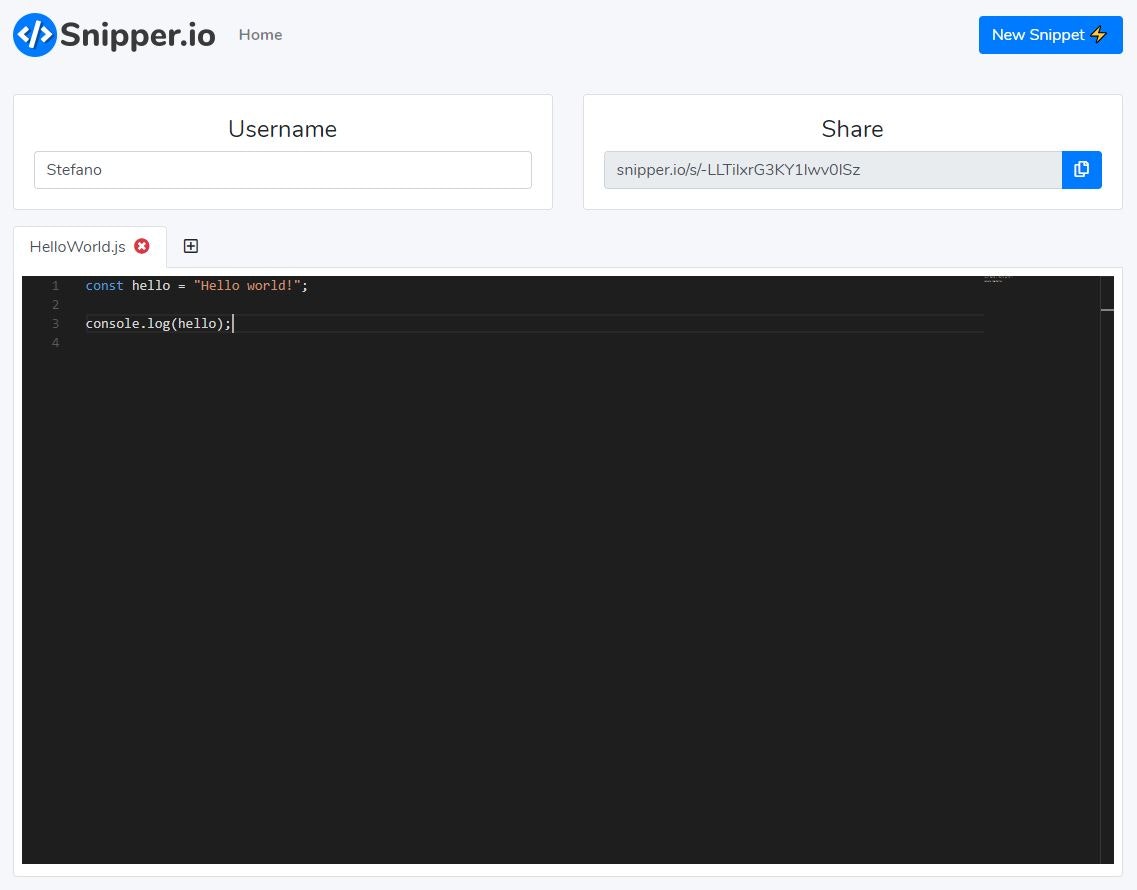Viewport: 1137px width, 890px height.
Task: Close the HelloWorld.js tab via the red X
Action: [x=142, y=246]
